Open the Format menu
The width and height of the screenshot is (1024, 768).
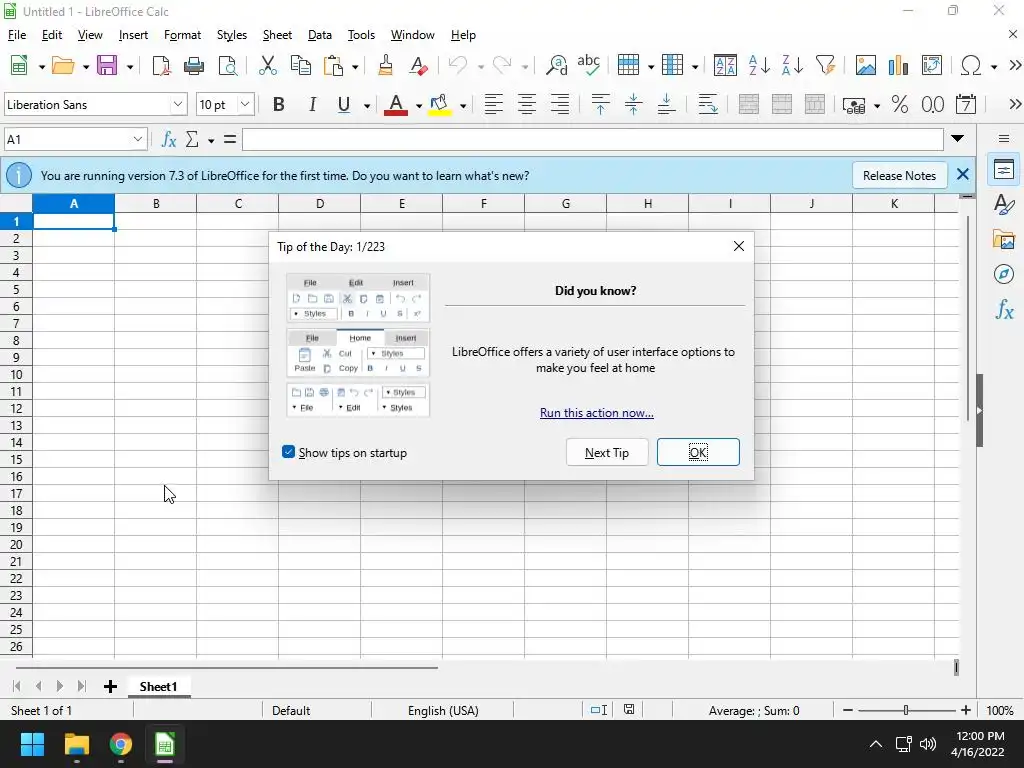point(182,35)
